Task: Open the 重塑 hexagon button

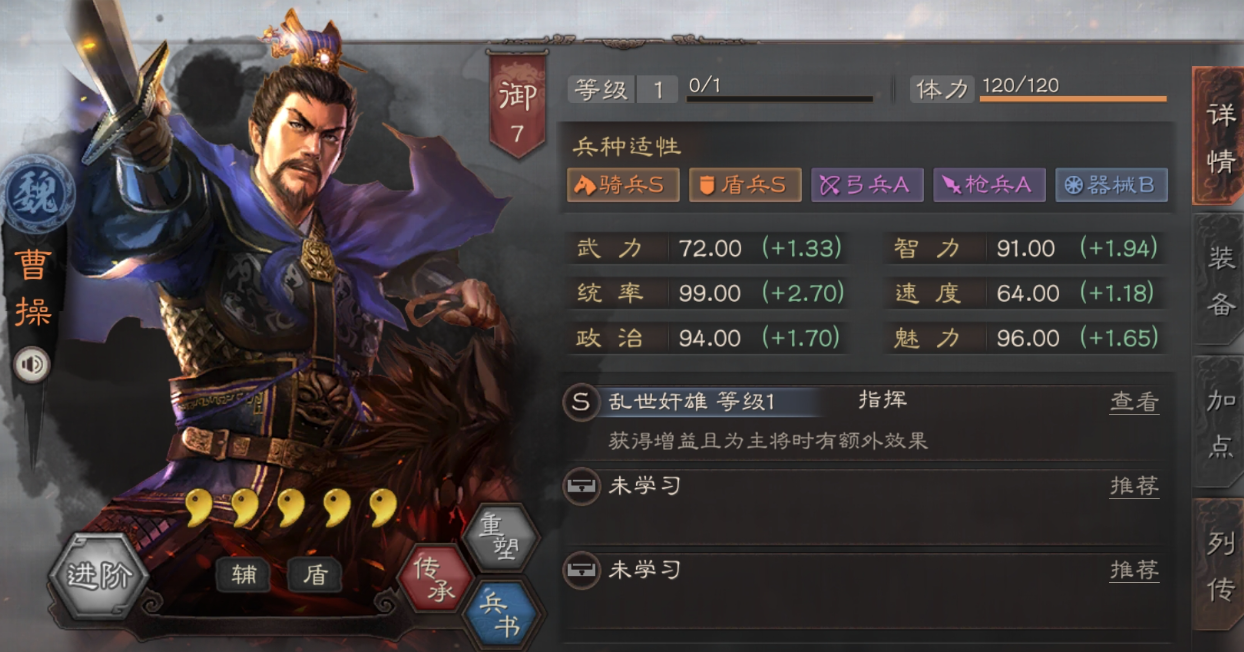Action: click(501, 538)
